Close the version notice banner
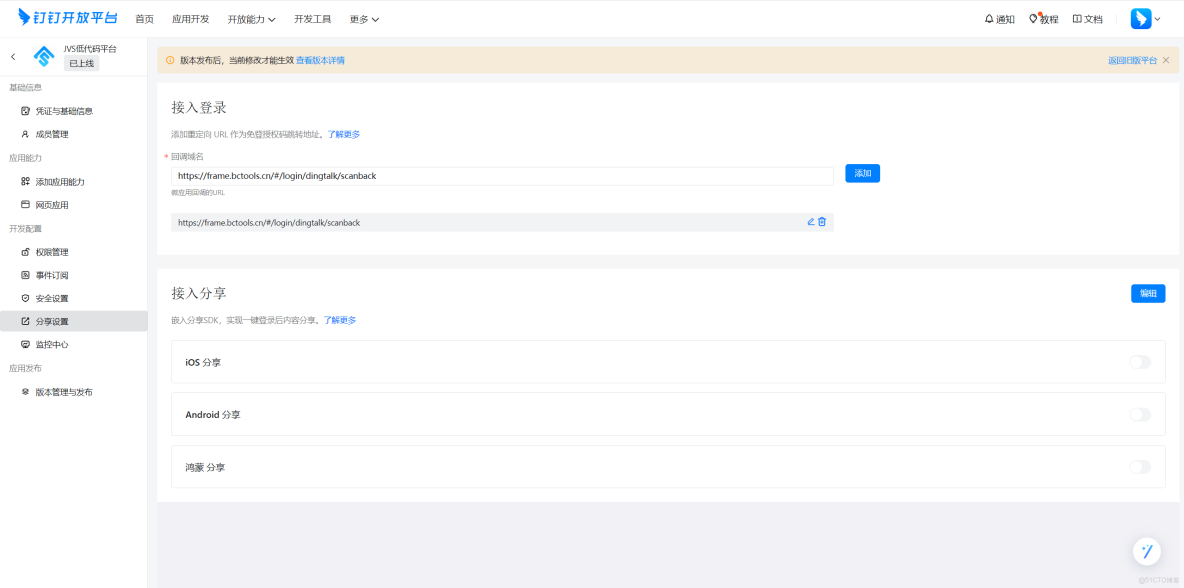The image size is (1184, 588). tap(1166, 60)
